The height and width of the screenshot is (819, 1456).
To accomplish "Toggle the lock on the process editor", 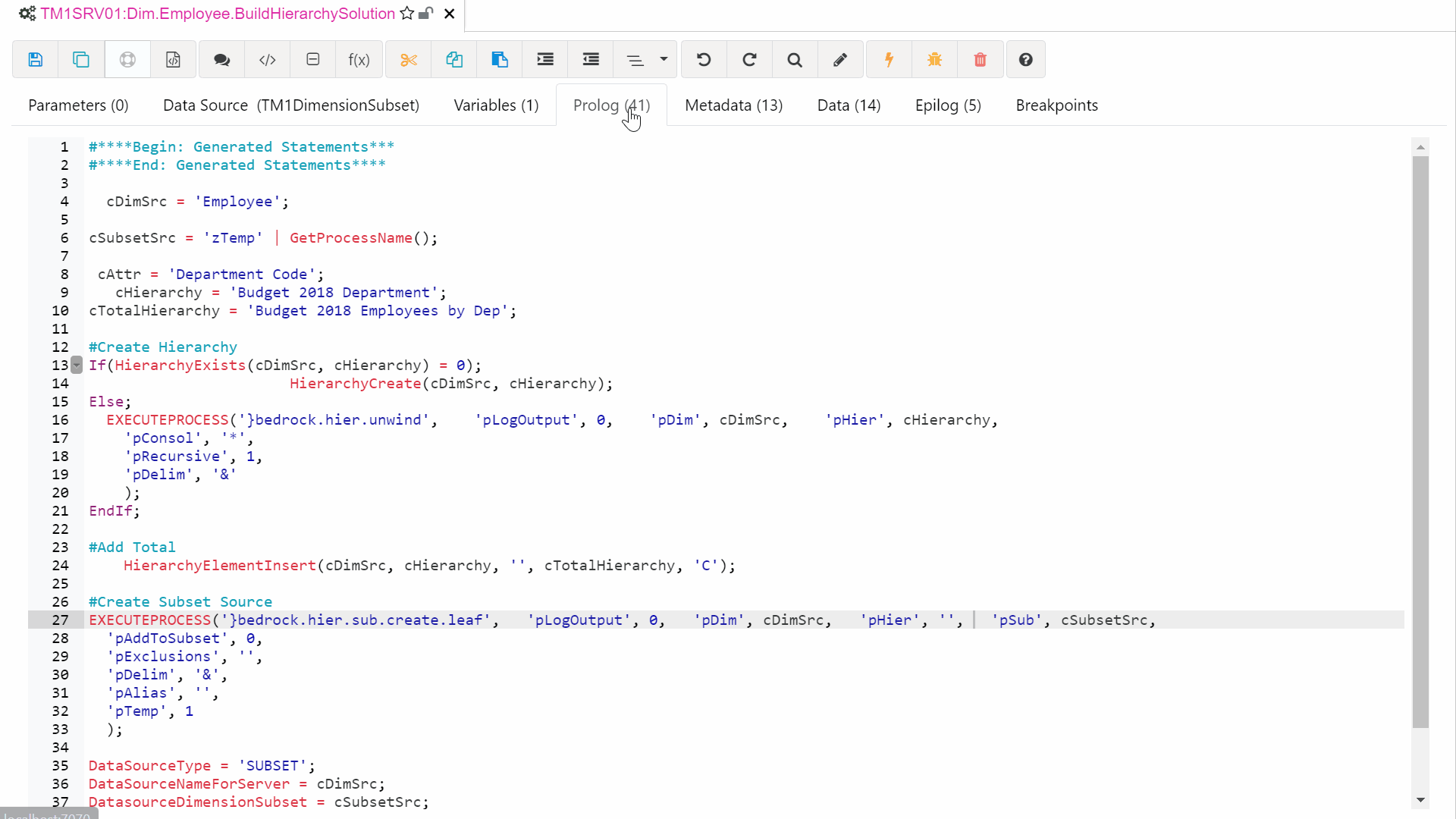I will 425,13.
